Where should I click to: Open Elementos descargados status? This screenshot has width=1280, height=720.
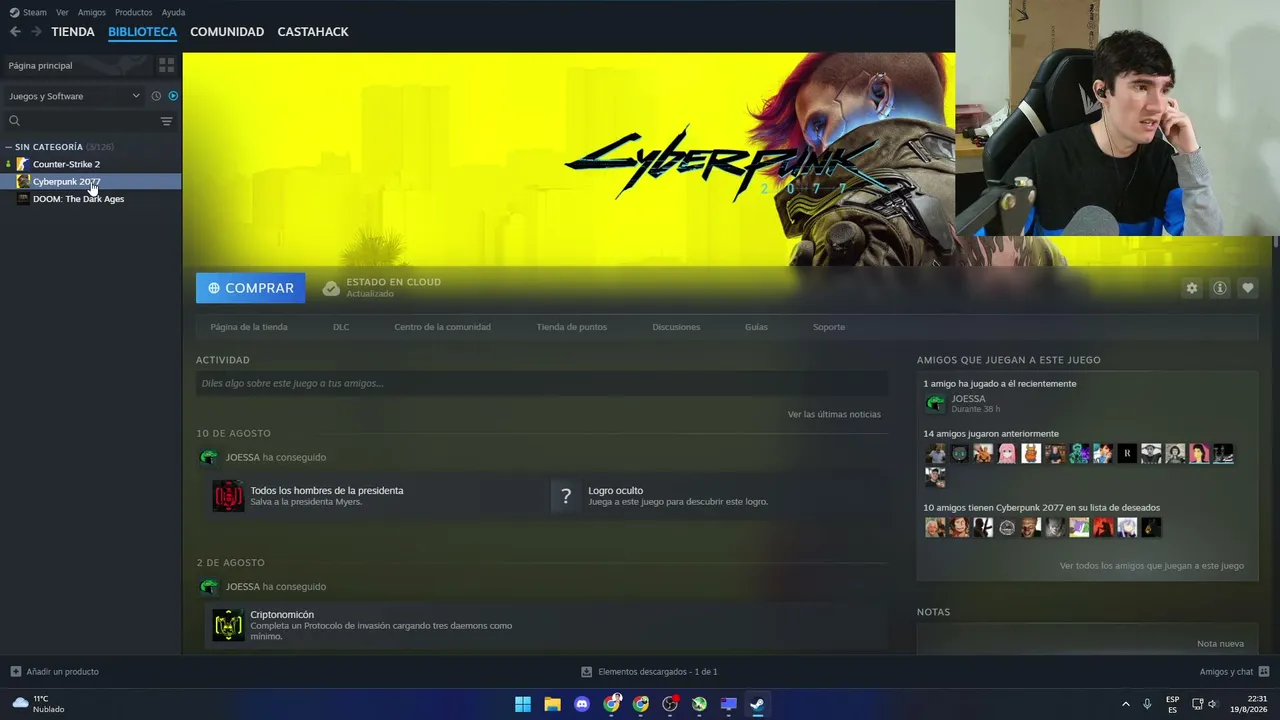[658, 672]
